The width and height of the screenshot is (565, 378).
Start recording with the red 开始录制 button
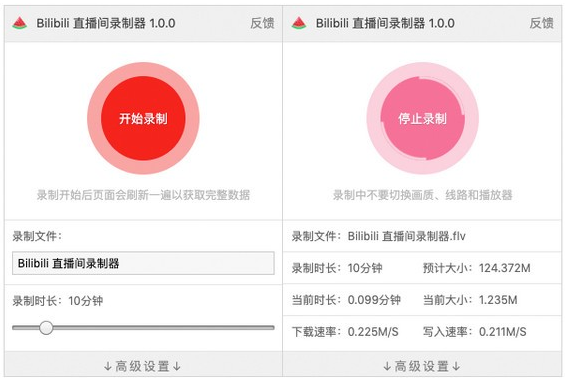coord(143,118)
